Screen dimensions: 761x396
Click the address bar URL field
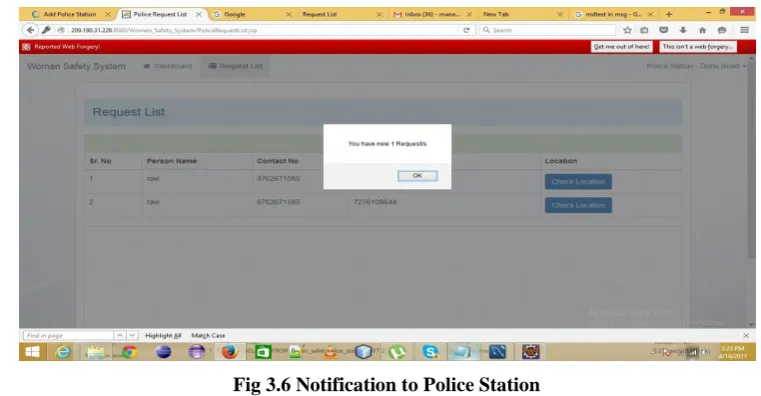pyautogui.click(x=262, y=30)
